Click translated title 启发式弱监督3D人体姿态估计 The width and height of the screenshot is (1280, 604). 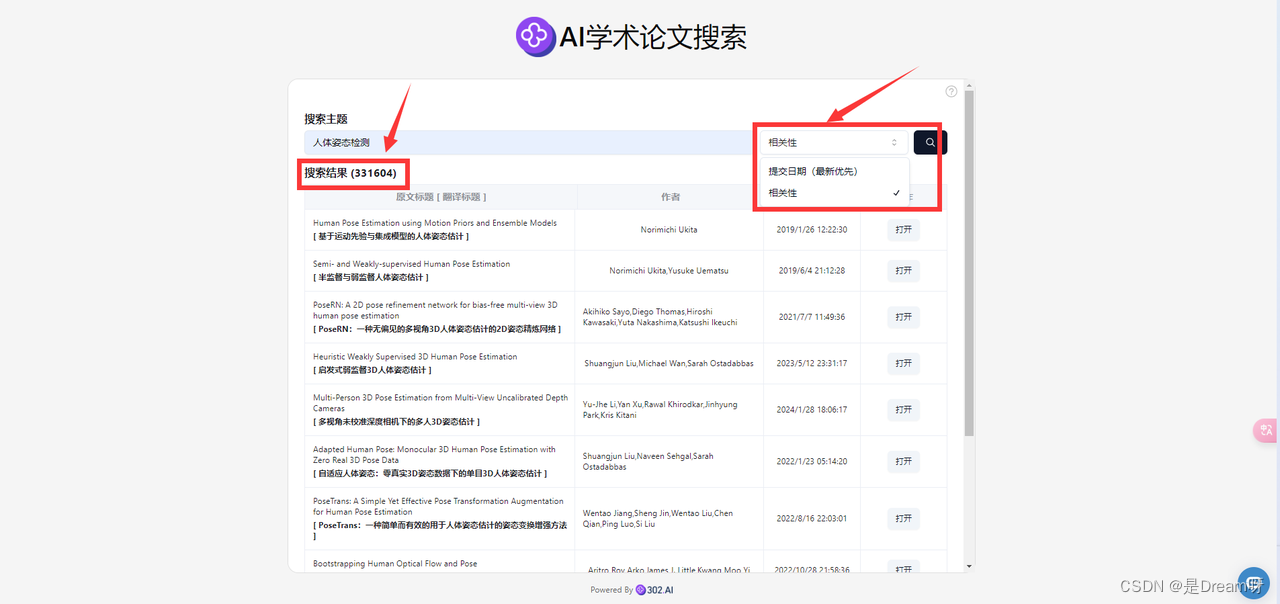point(373,370)
